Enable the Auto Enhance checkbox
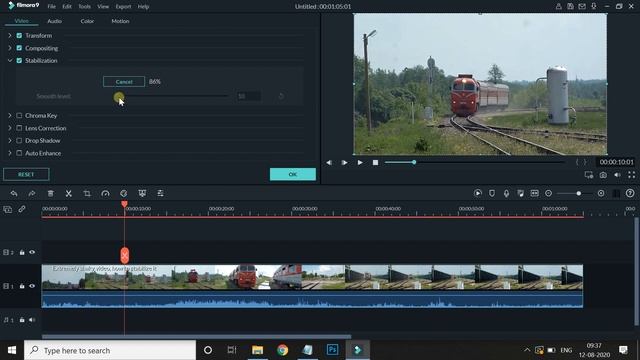640x360 pixels. (19, 153)
